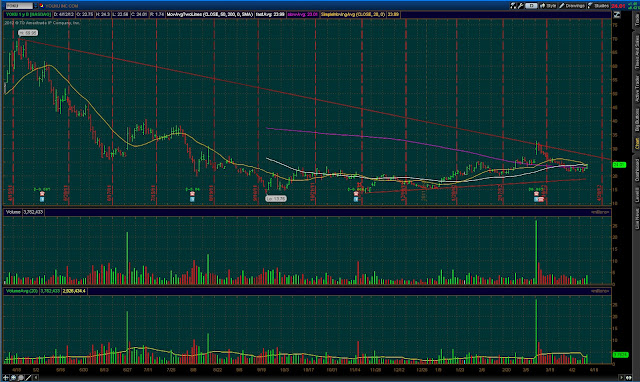This screenshot has height=382, width=640.
Task: Select the crosshair cursor tool at bottom left
Action: coord(6,378)
